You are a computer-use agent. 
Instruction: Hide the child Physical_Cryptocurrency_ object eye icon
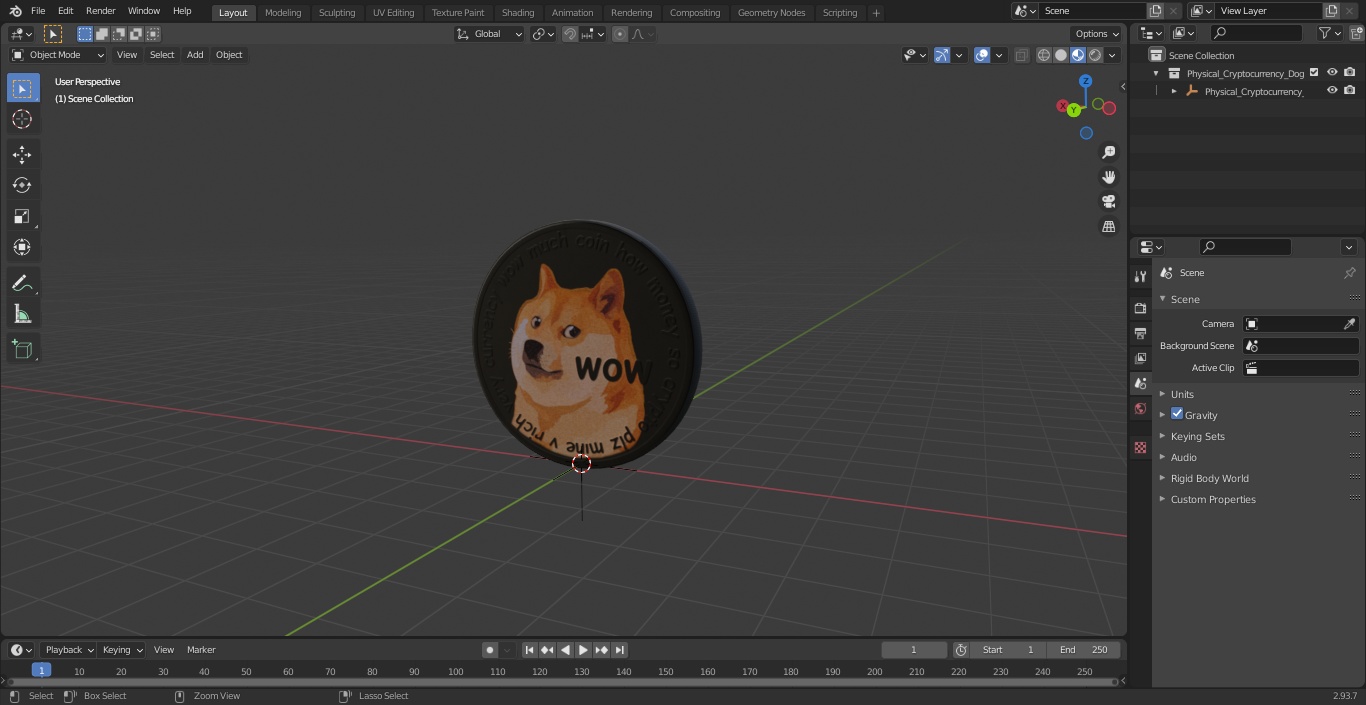coord(1332,90)
